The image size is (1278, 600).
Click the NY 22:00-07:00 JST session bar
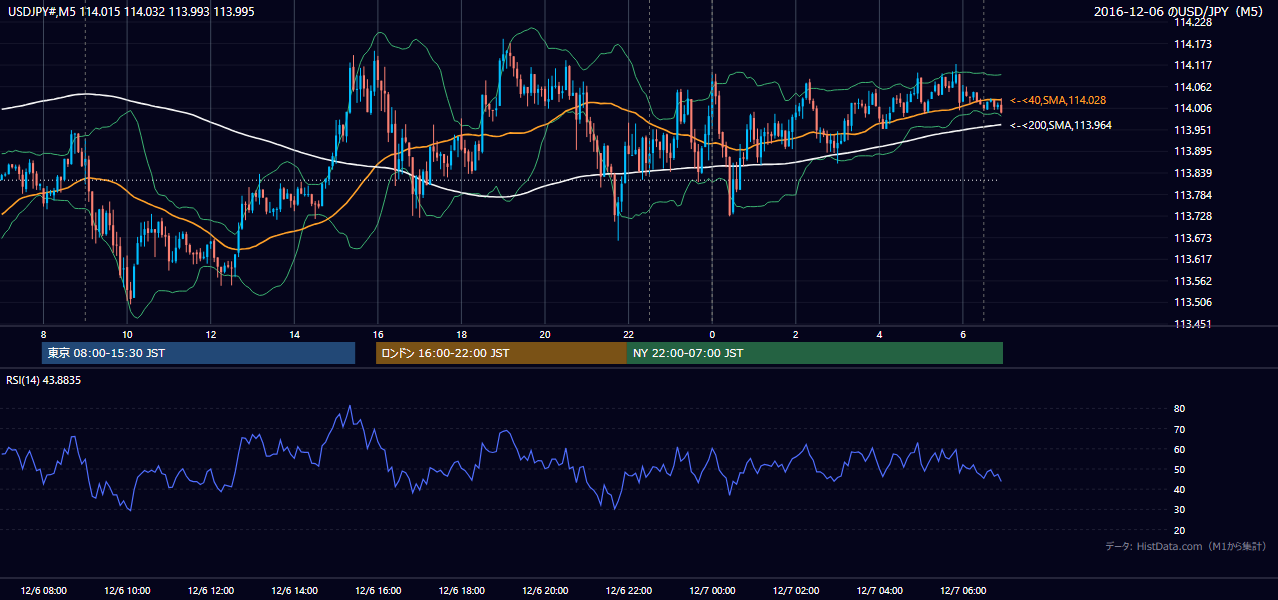814,353
